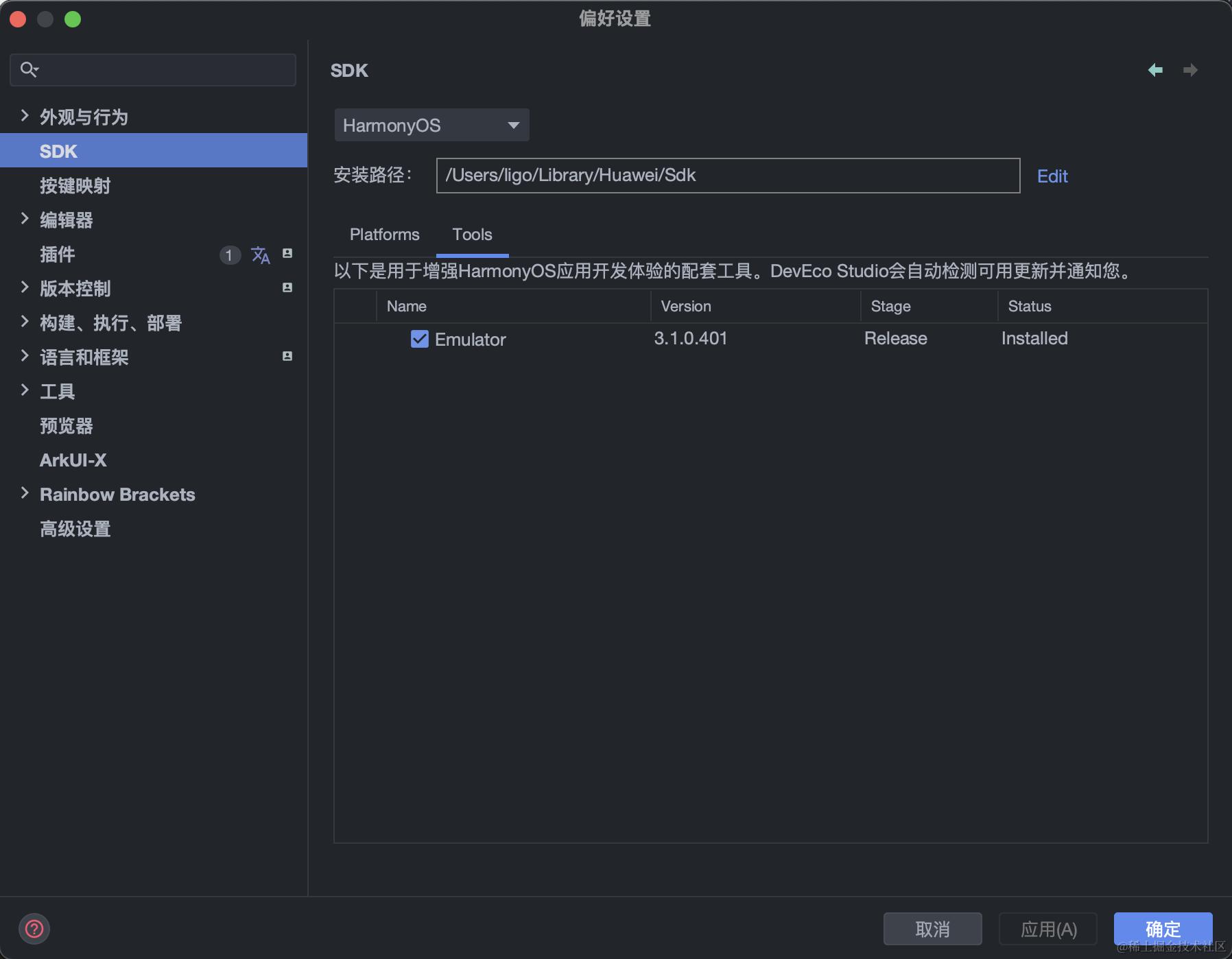Click the project-level icon beside 插件
This screenshot has width=1232, height=959.
[287, 253]
